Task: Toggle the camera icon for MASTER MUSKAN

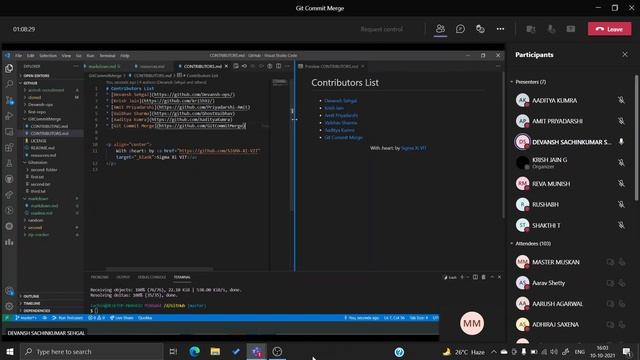Action: click(610, 262)
